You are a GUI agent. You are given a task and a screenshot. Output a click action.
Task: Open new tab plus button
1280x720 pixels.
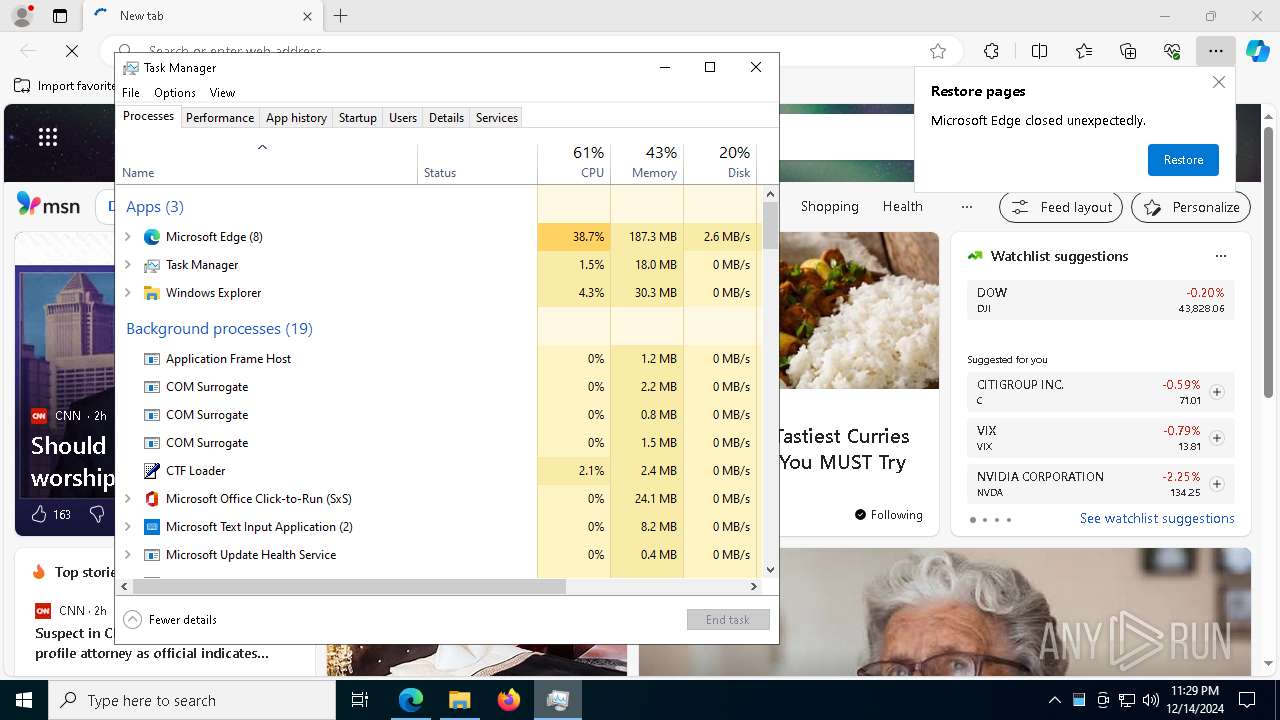point(341,16)
